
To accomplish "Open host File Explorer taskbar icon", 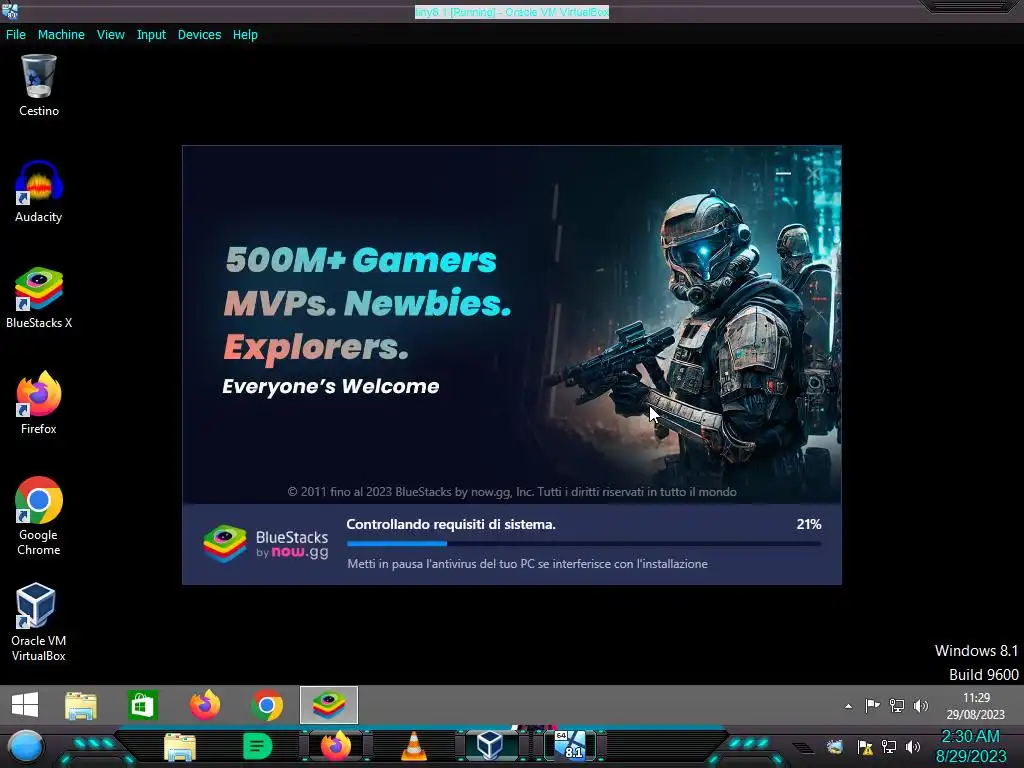I will 180,747.
